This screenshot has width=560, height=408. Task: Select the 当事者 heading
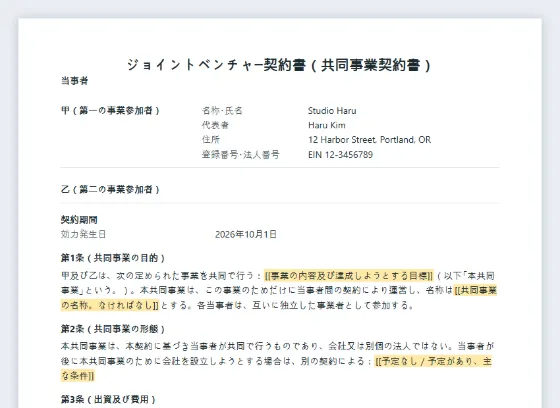click(75, 81)
